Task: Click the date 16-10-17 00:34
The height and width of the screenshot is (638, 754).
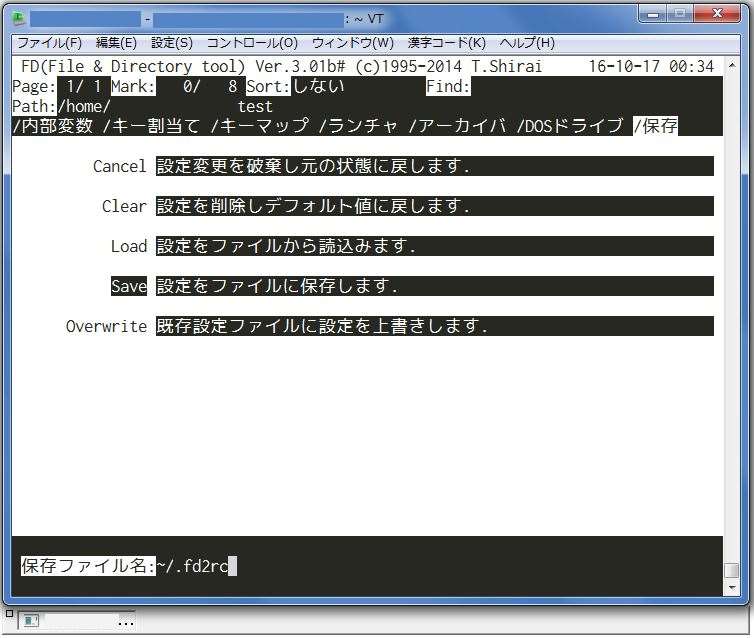Action: click(x=651, y=66)
